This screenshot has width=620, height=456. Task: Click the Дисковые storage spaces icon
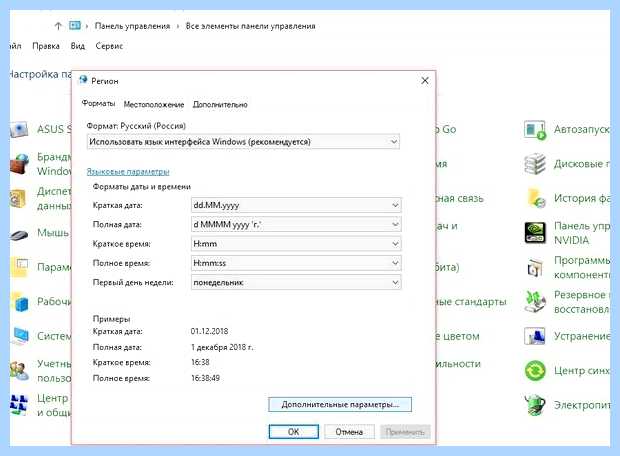click(x=535, y=164)
